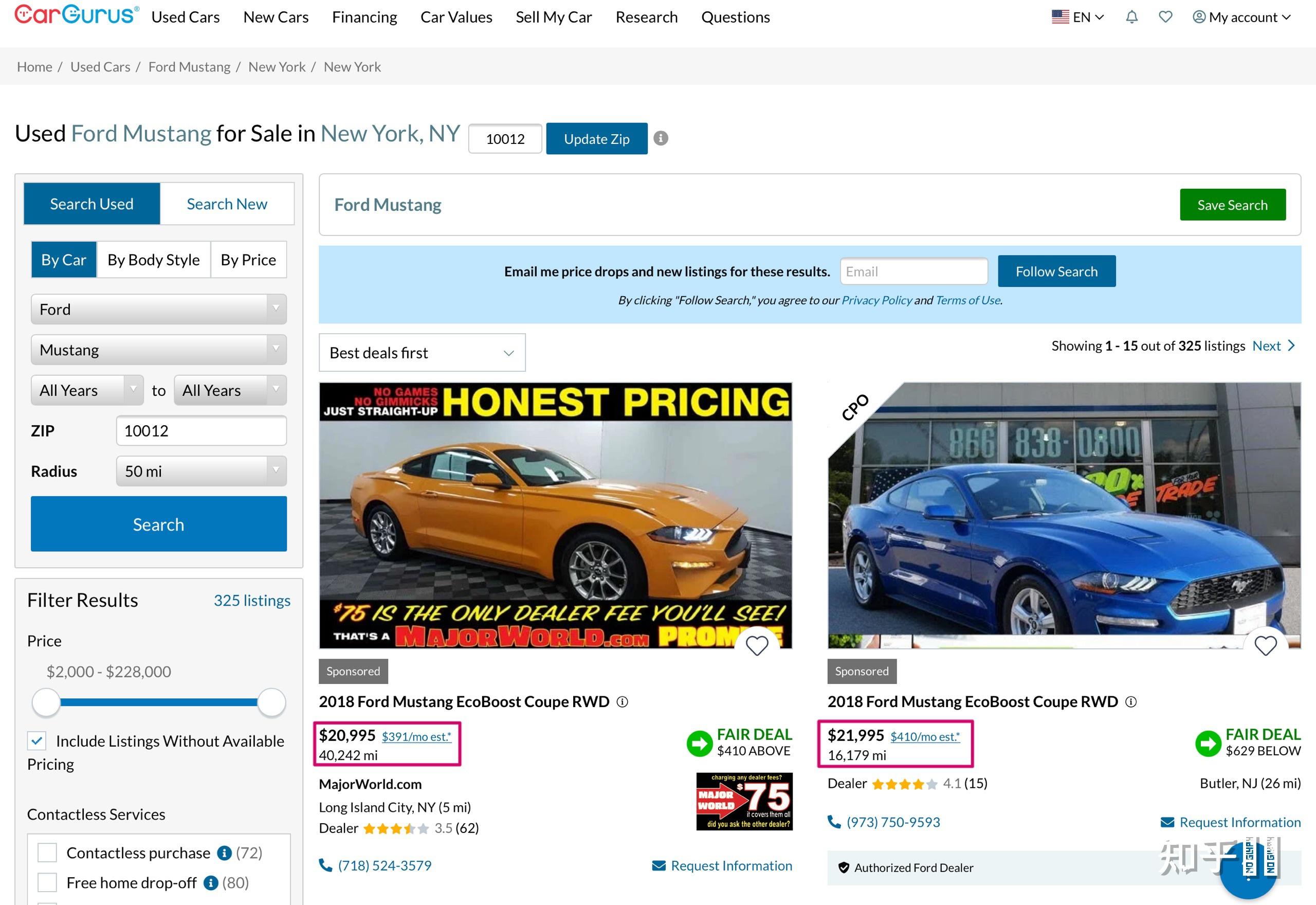1316x905 pixels.
Task: Click the green Save Search button
Action: click(1232, 205)
